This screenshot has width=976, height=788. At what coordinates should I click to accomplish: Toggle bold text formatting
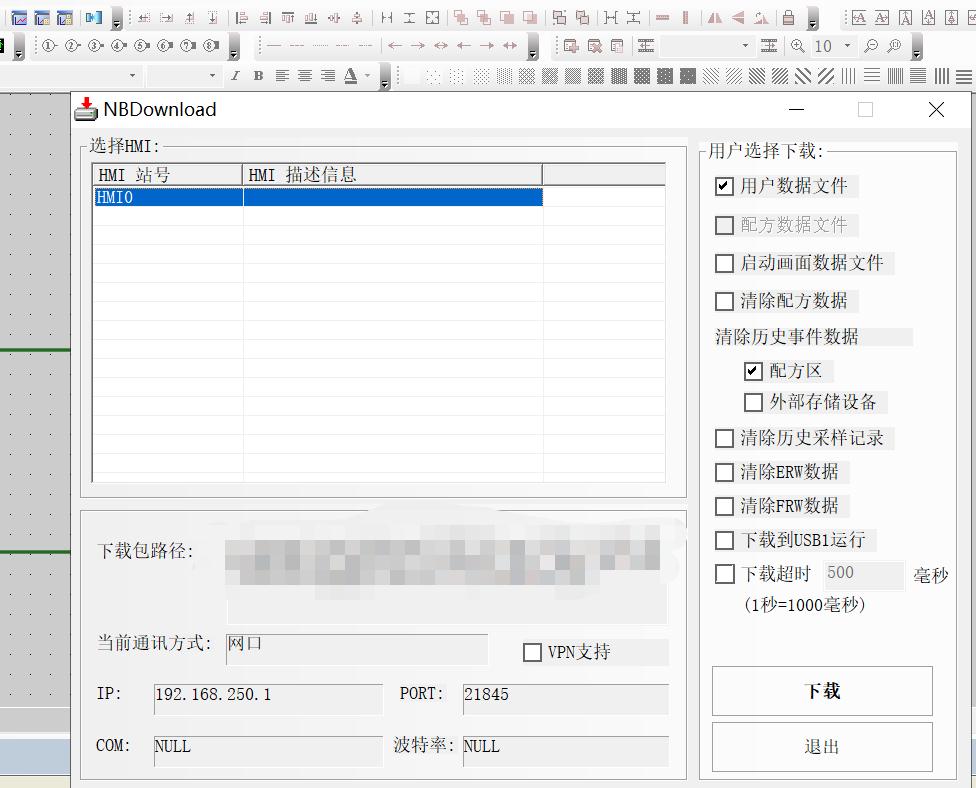pyautogui.click(x=258, y=76)
